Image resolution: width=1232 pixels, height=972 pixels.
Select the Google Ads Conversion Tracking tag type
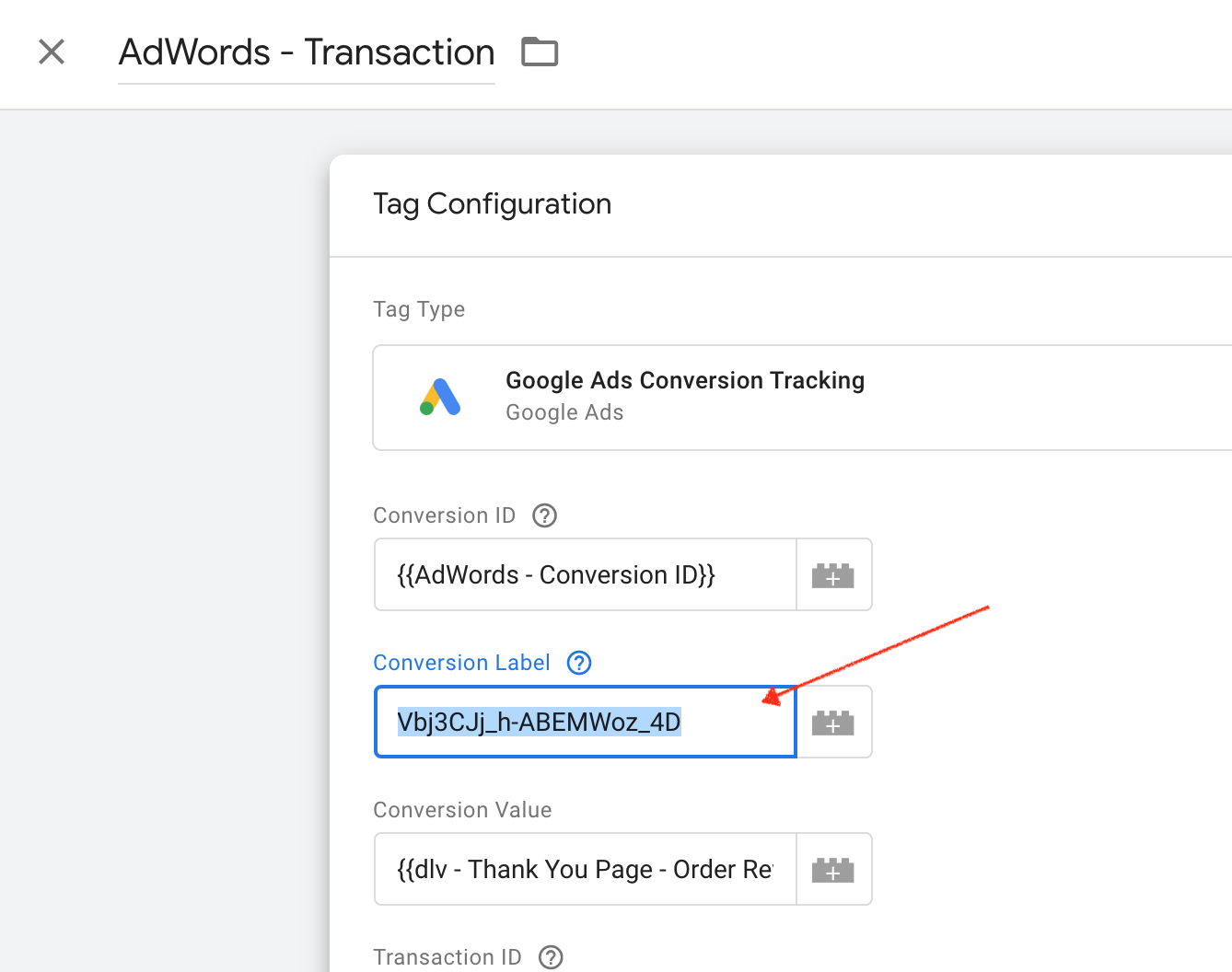click(802, 398)
